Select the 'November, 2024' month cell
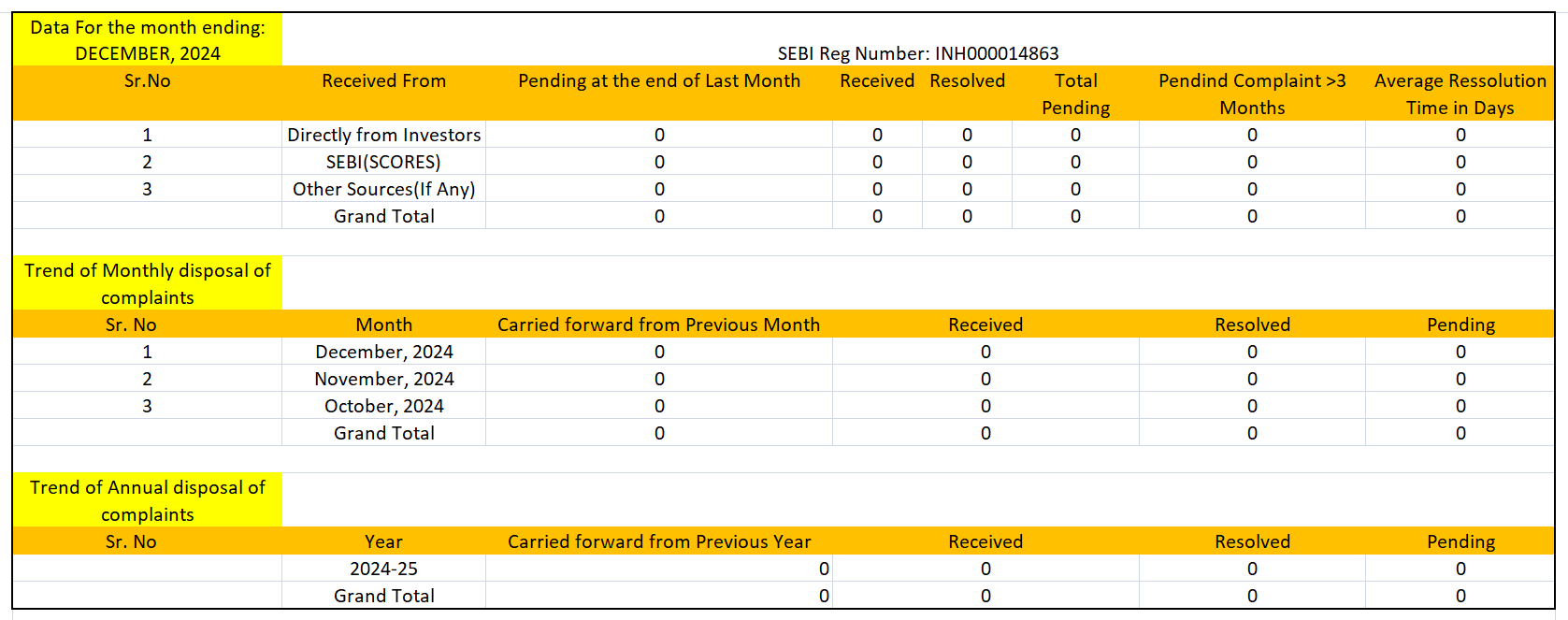Viewport: 1568px width, 620px height. click(383, 379)
